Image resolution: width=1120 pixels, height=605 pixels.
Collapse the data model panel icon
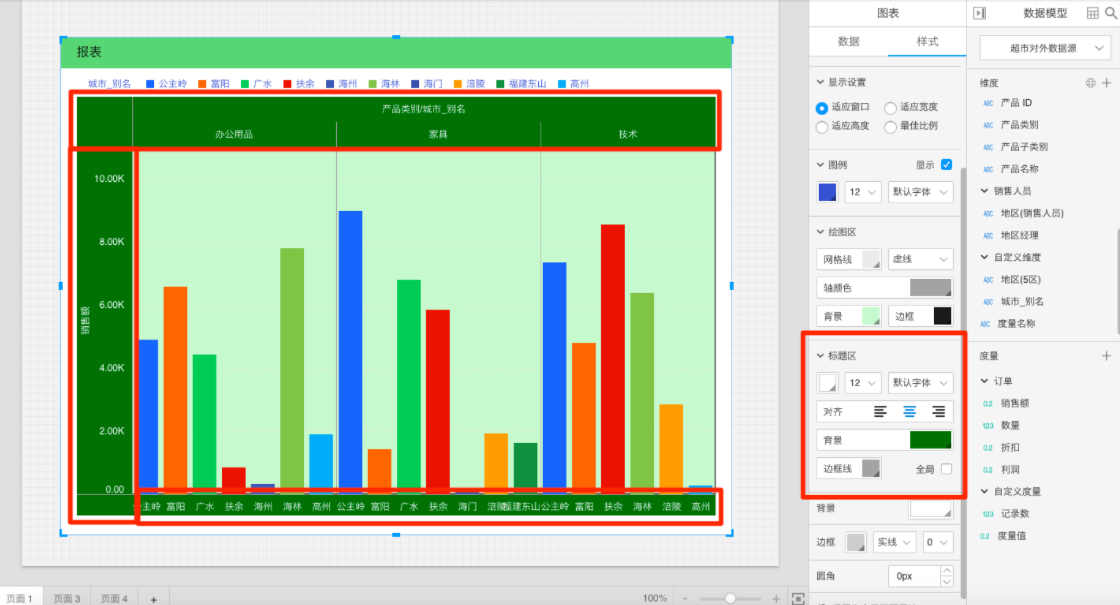coord(979,13)
